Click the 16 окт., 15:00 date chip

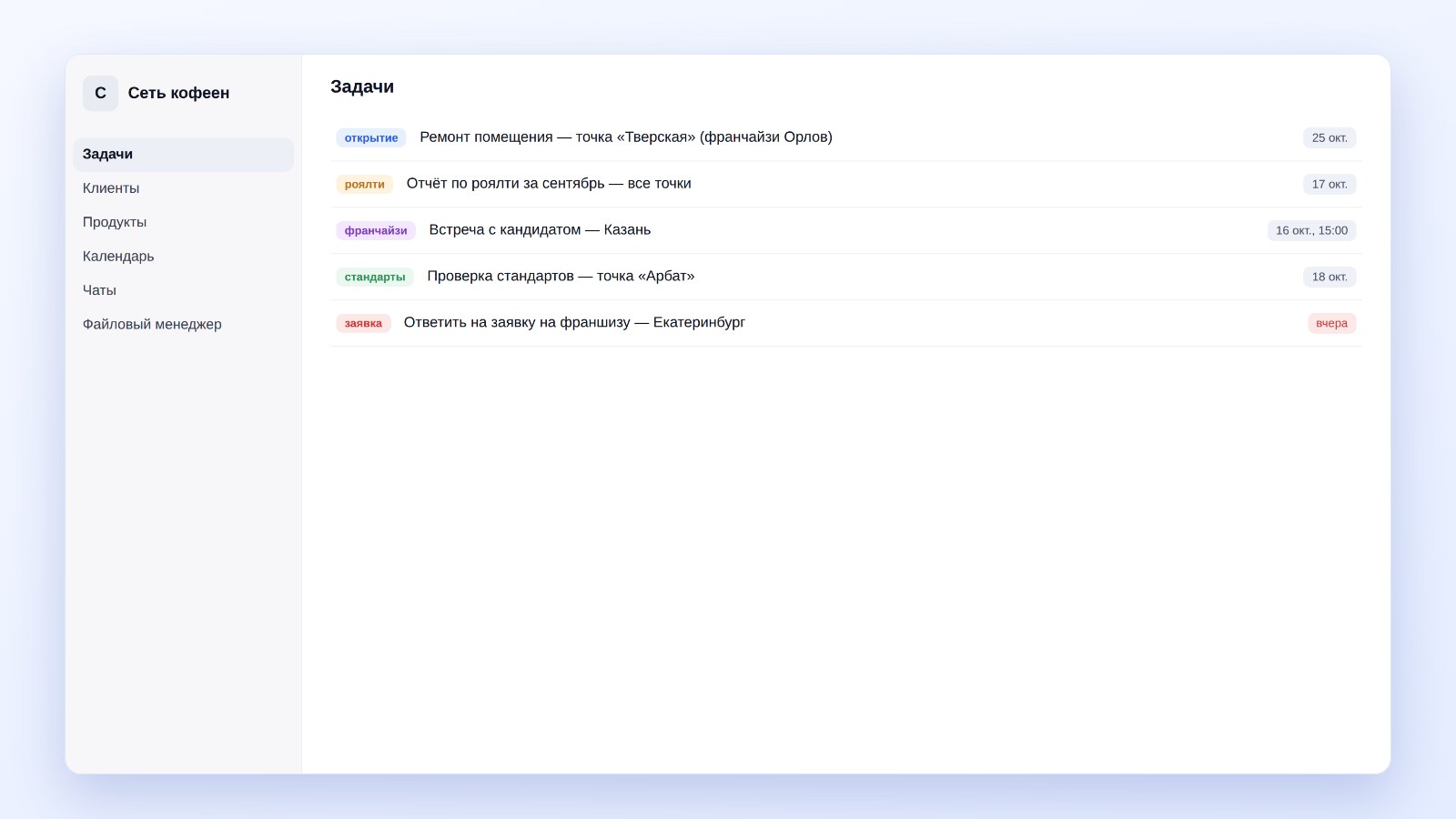(1311, 231)
